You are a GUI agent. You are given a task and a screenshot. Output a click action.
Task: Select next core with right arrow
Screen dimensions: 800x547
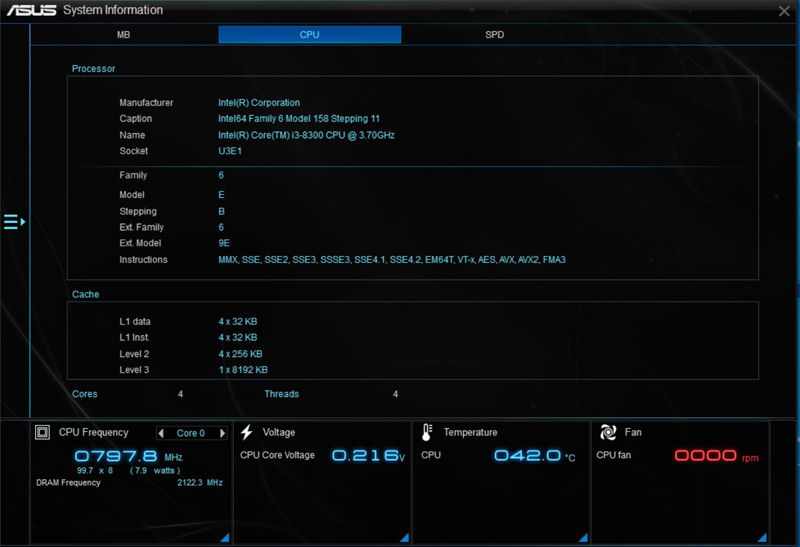222,433
